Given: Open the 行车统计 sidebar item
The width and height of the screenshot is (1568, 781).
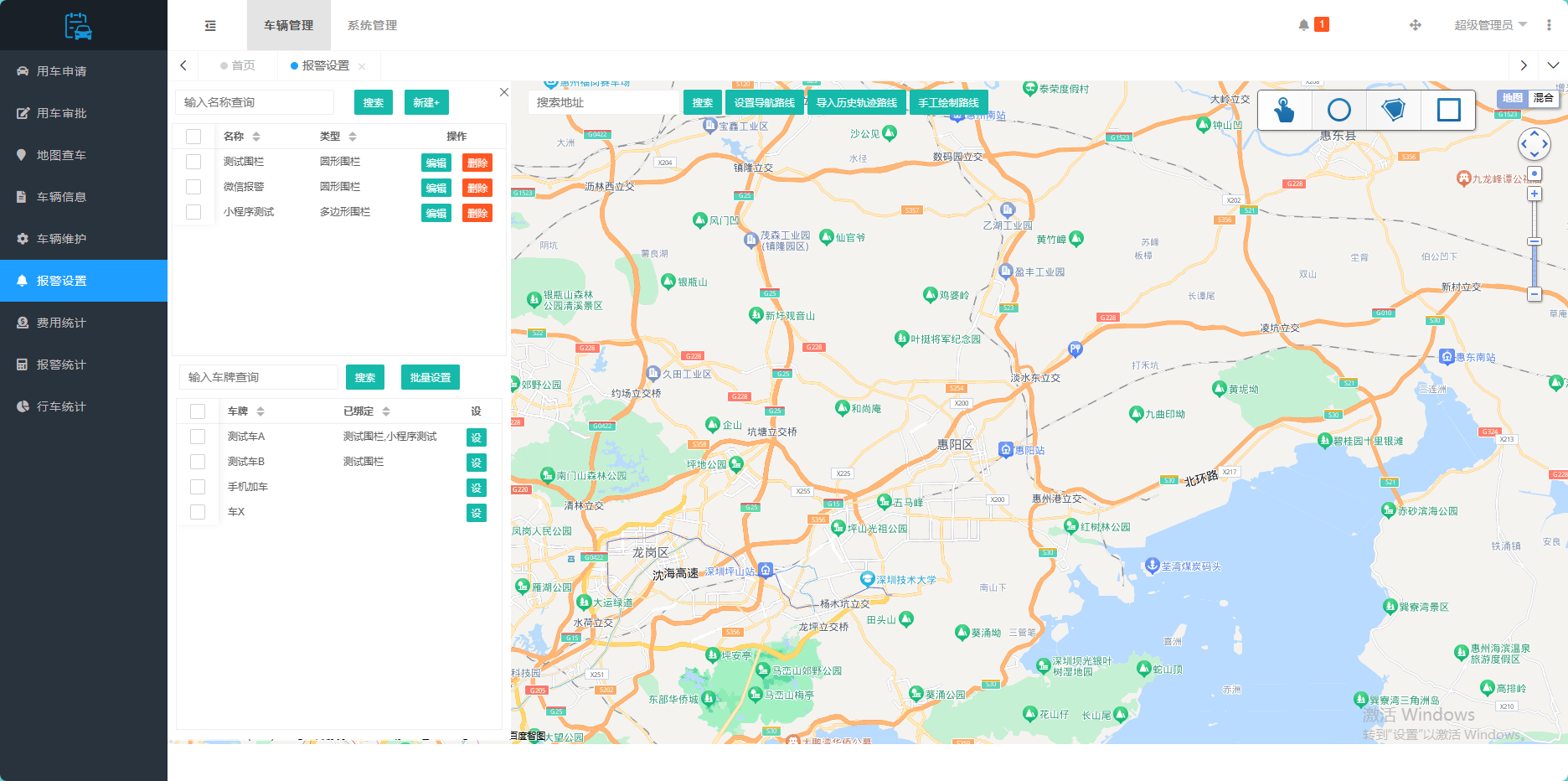Looking at the screenshot, I should click(84, 406).
